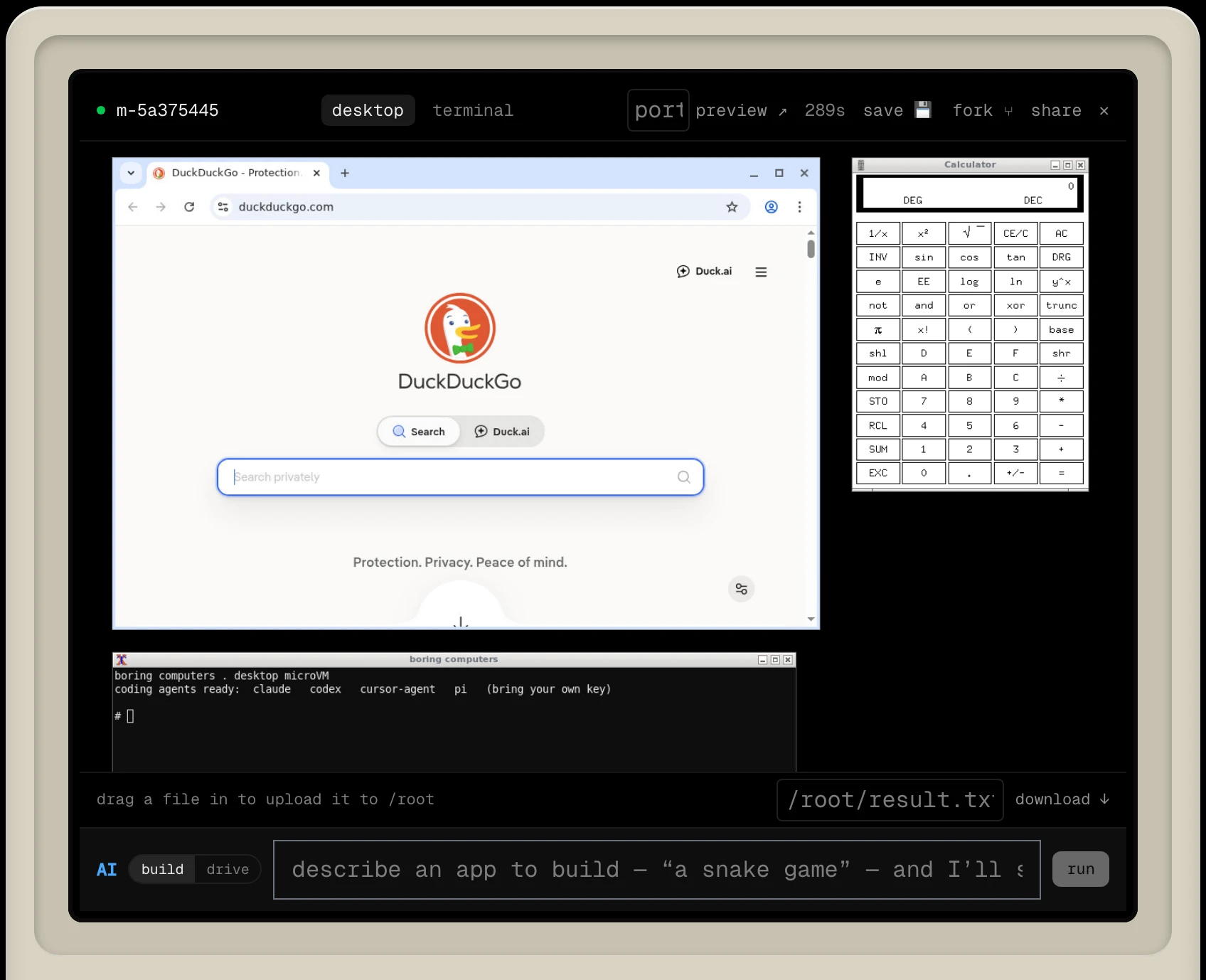Open preview in new window
This screenshot has height=980, width=1206.
click(741, 110)
